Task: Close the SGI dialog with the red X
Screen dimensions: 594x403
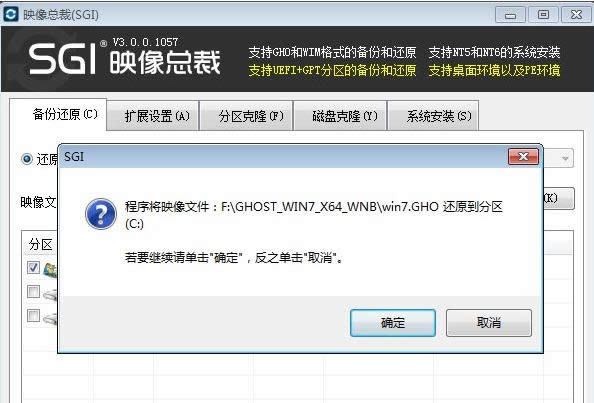Action: (523, 156)
